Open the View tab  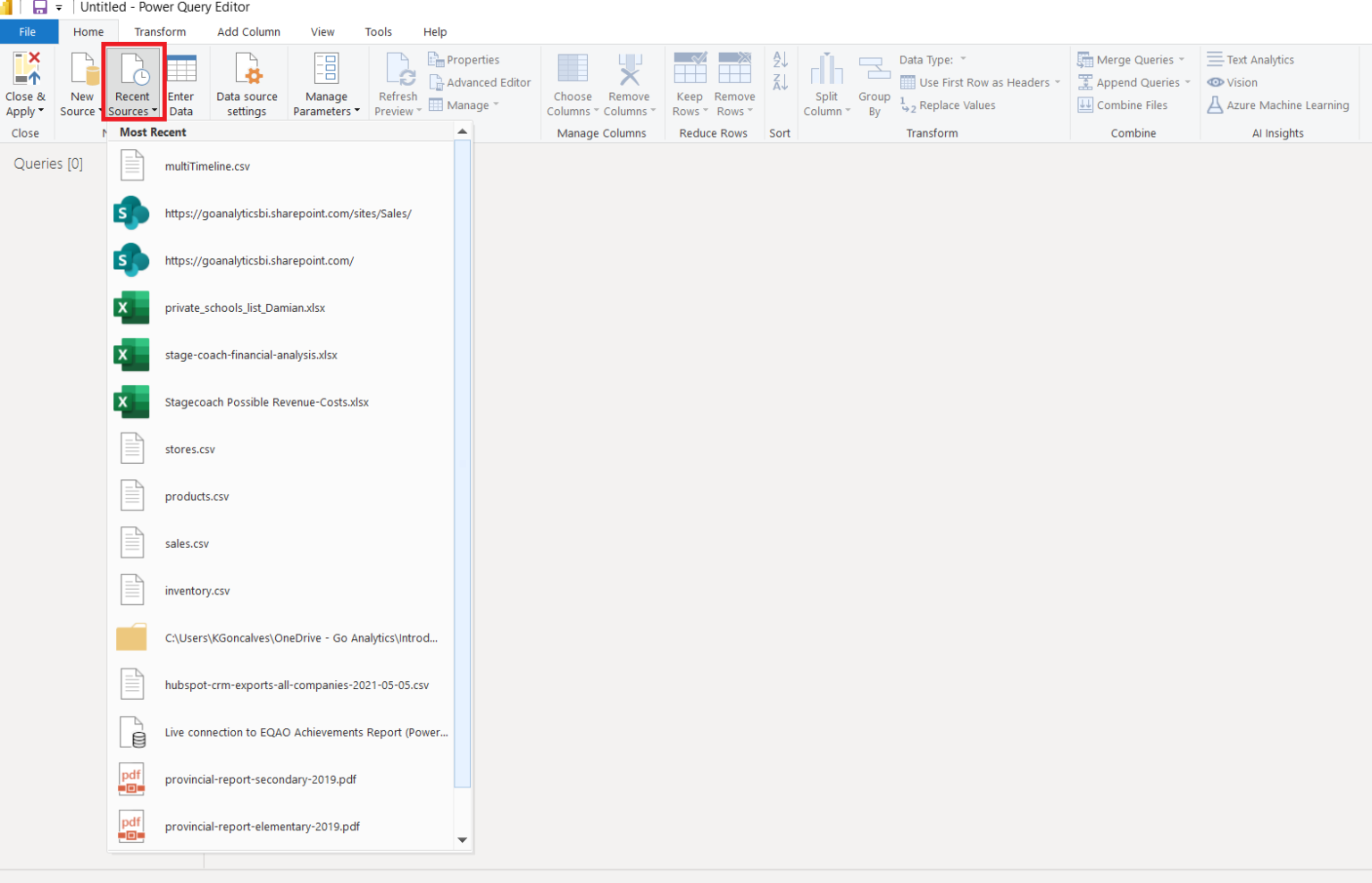coord(322,31)
